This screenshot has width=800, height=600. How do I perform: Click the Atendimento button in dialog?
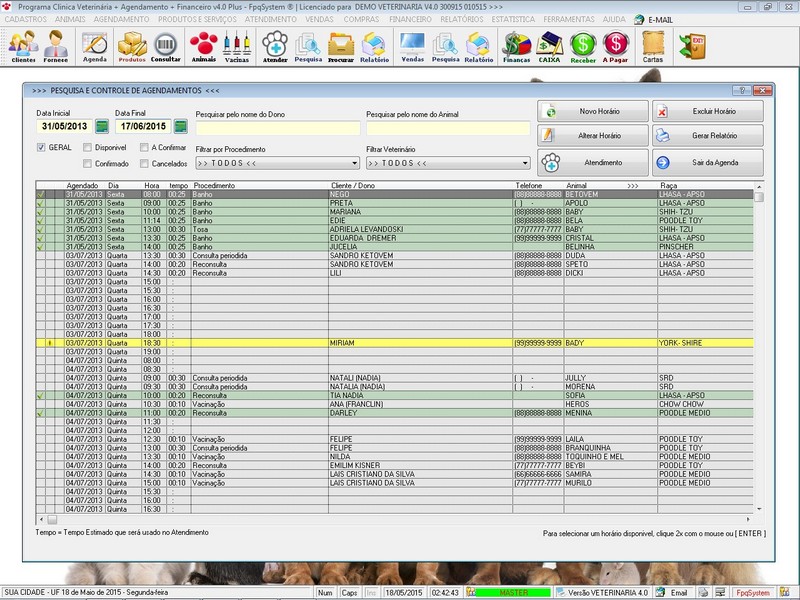coord(592,163)
